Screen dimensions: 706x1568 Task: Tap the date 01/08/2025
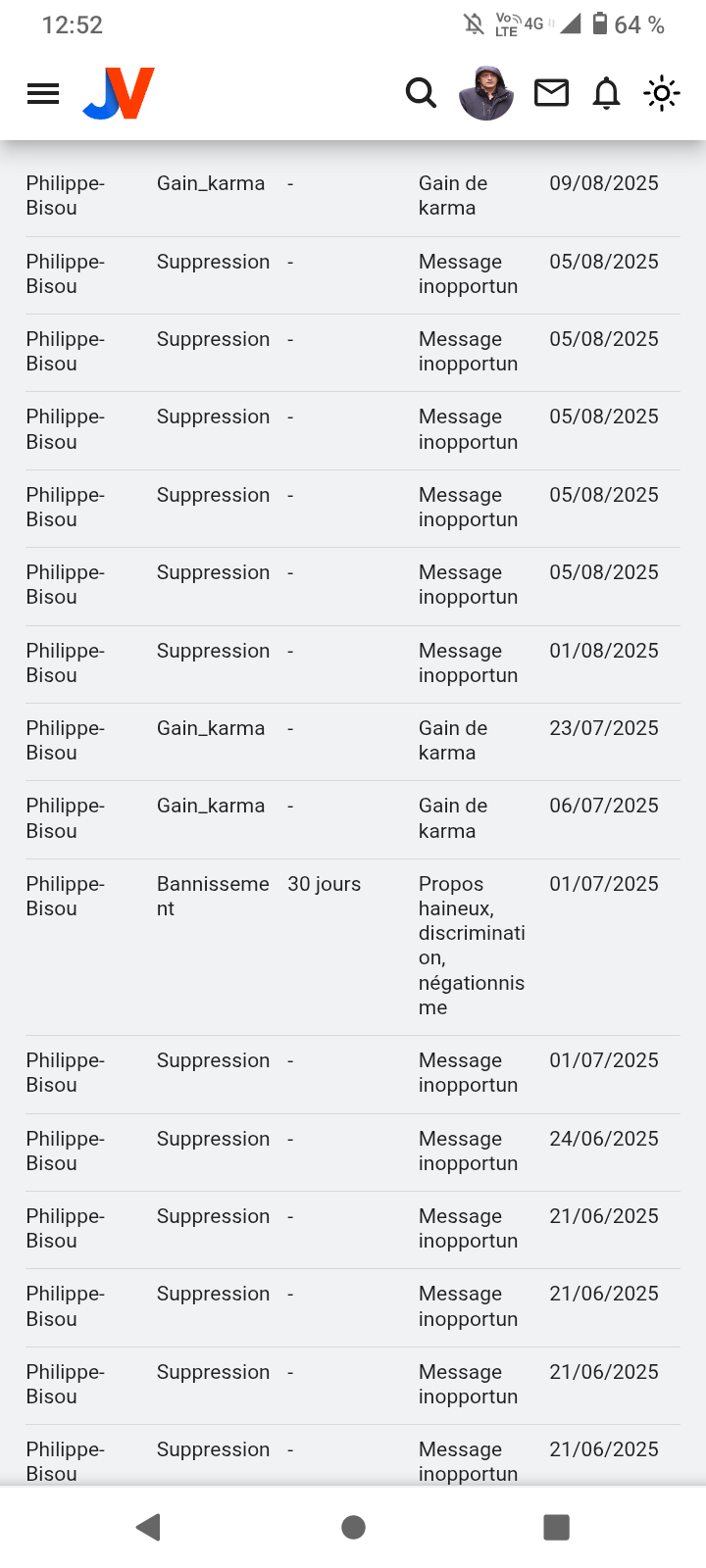point(604,651)
